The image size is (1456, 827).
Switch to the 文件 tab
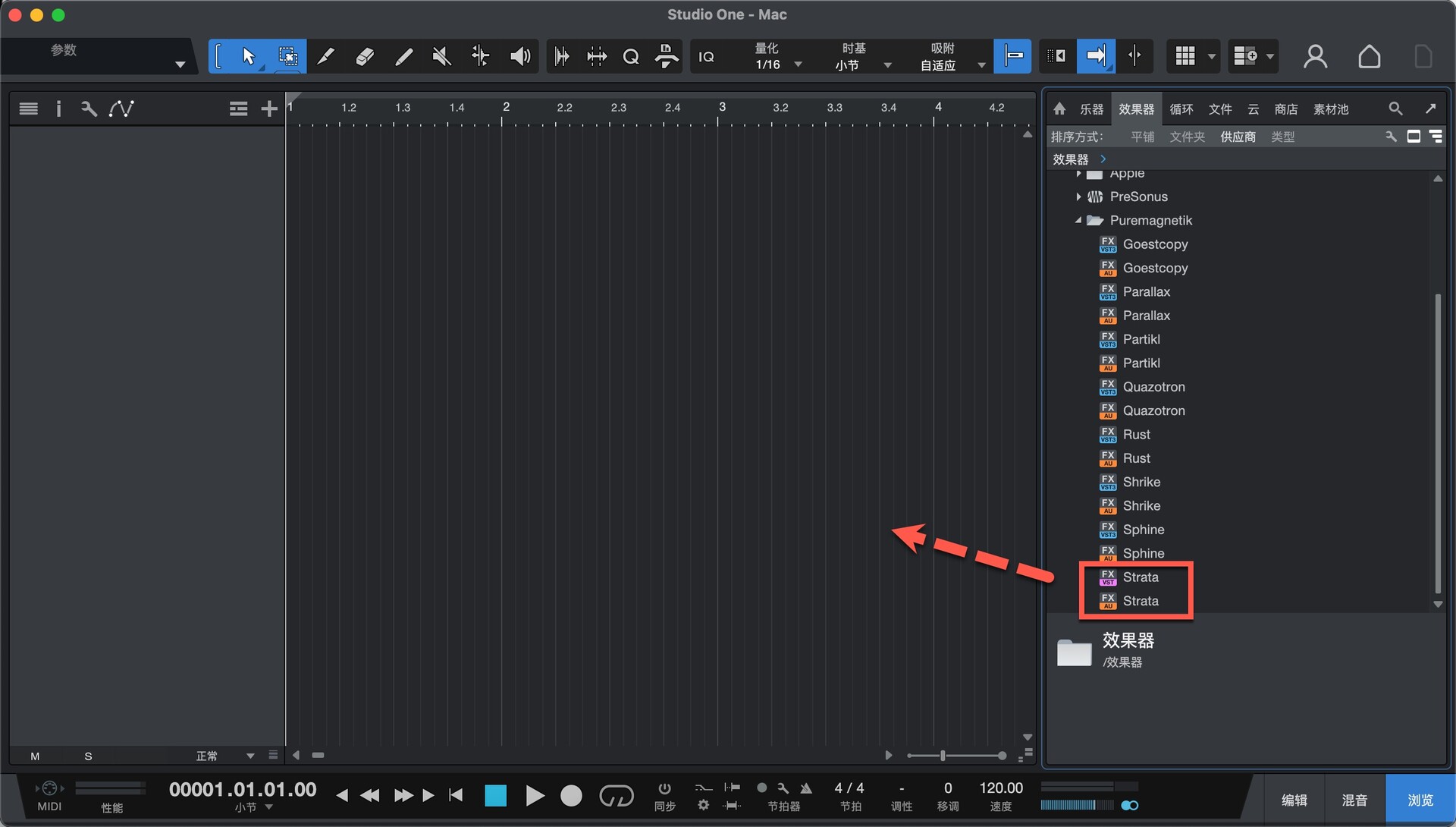(1220, 109)
